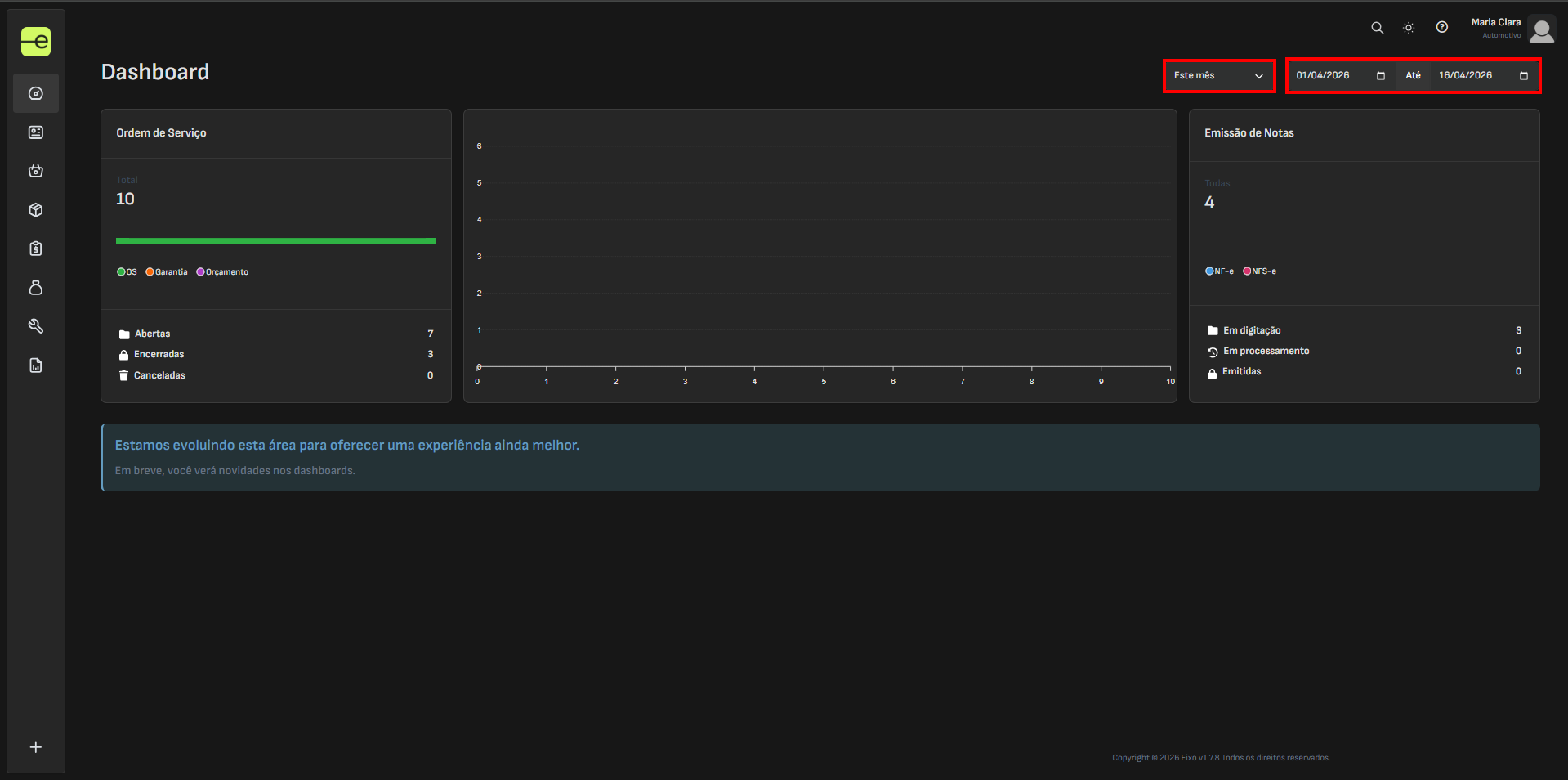Open the shopping basket sidebar icon
The image size is (1568, 780).
[x=36, y=171]
